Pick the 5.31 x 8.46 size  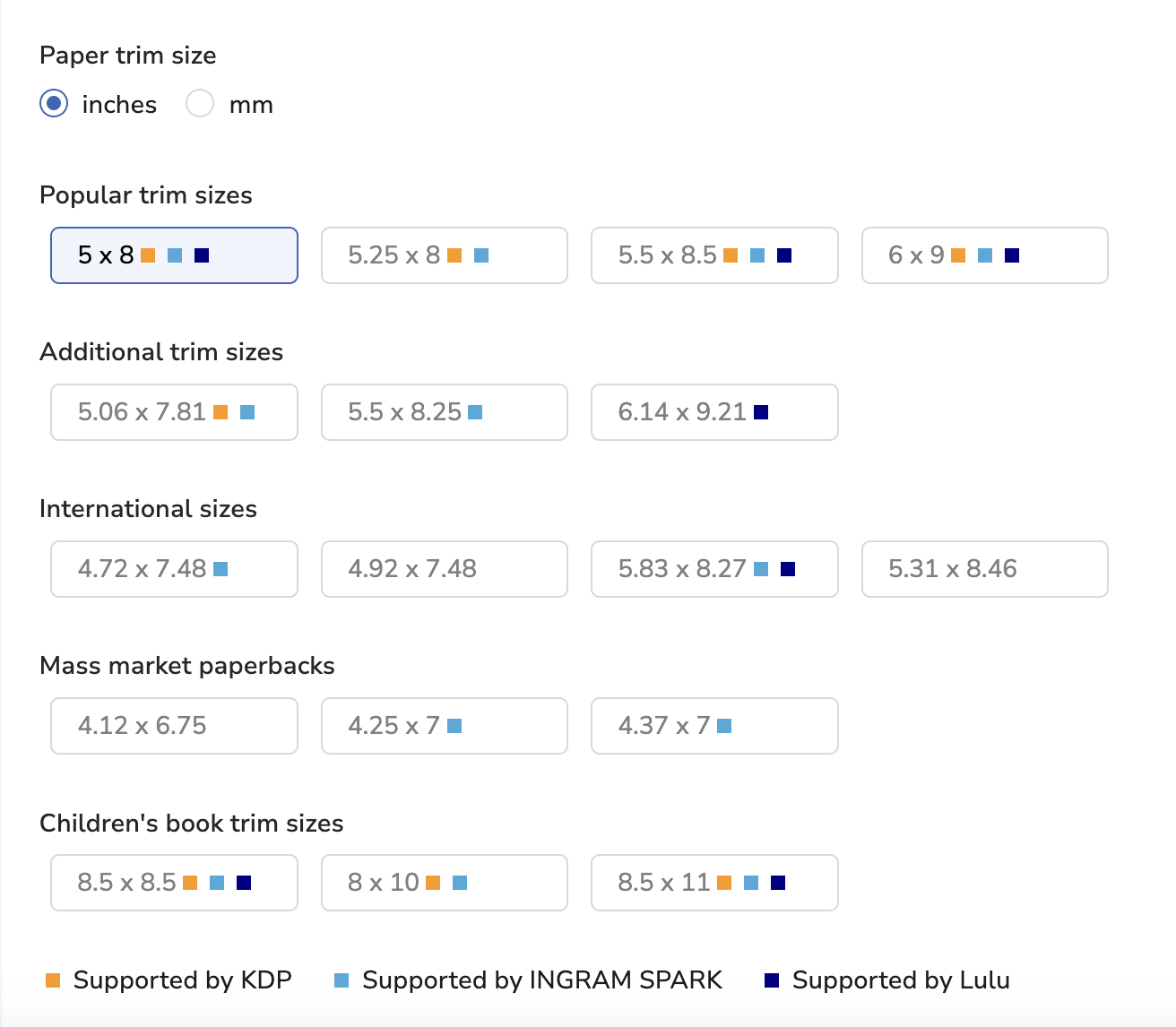tap(984, 569)
